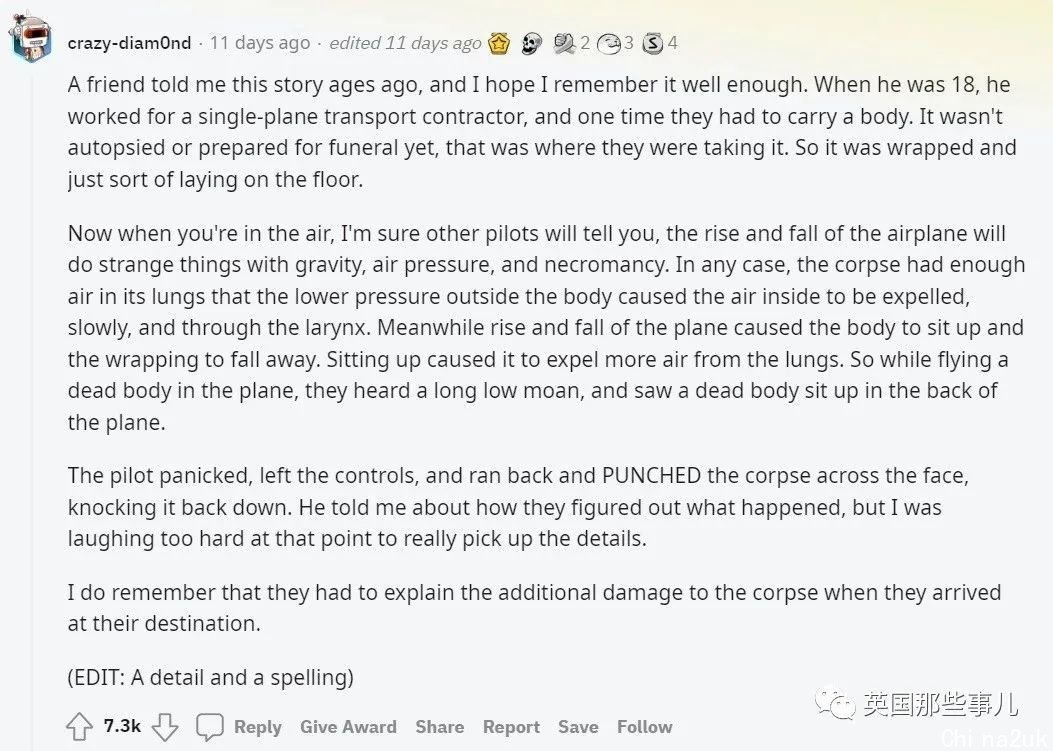
Task: Click the gold star award badge
Action: point(499,44)
